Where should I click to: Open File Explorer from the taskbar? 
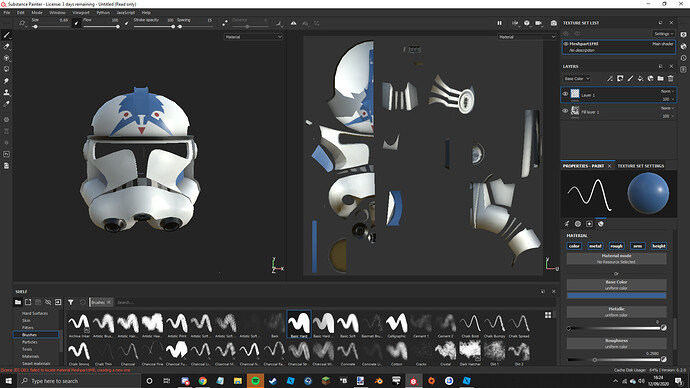[x=238, y=381]
